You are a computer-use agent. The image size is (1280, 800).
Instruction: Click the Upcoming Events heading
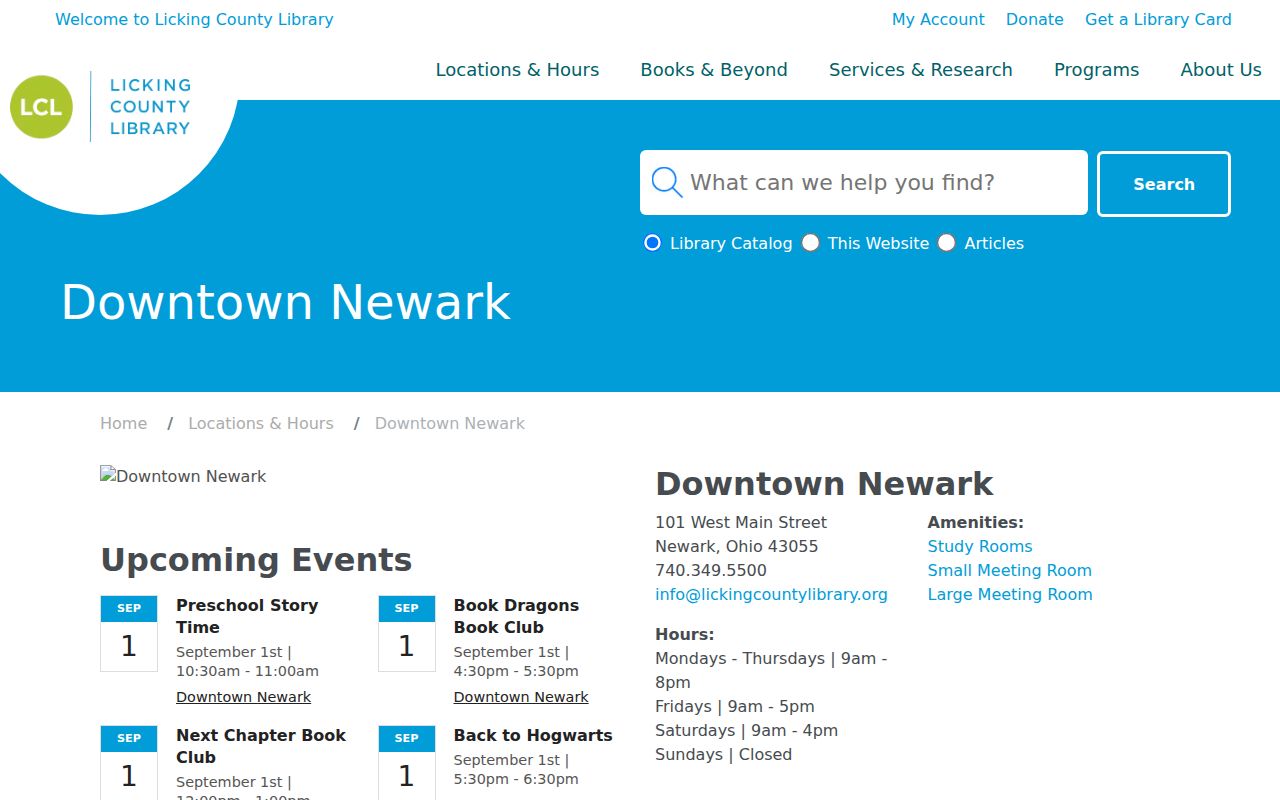[x=256, y=560]
